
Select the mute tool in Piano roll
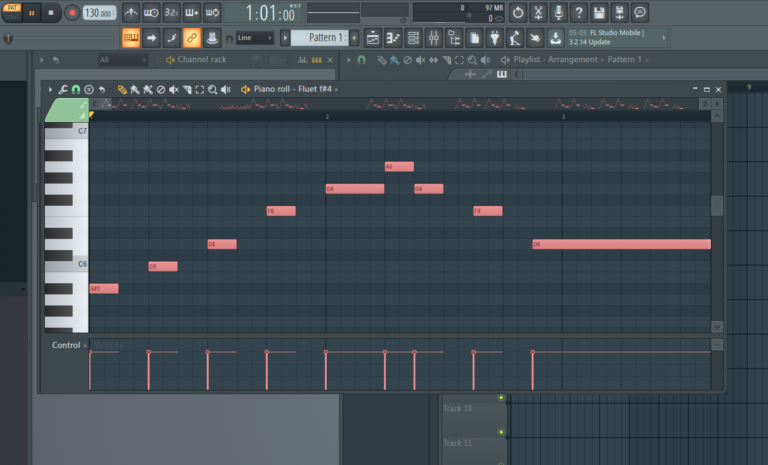174,90
